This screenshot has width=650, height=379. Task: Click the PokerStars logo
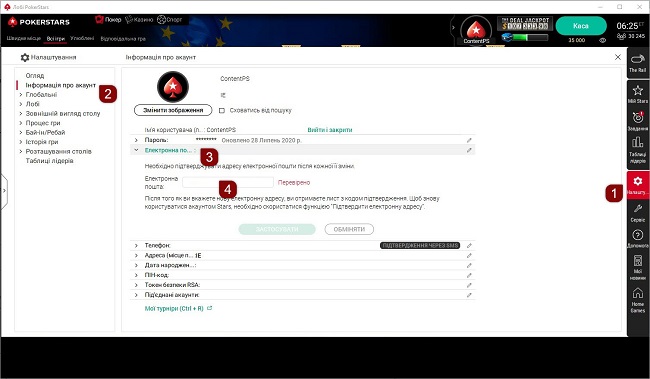[39, 22]
